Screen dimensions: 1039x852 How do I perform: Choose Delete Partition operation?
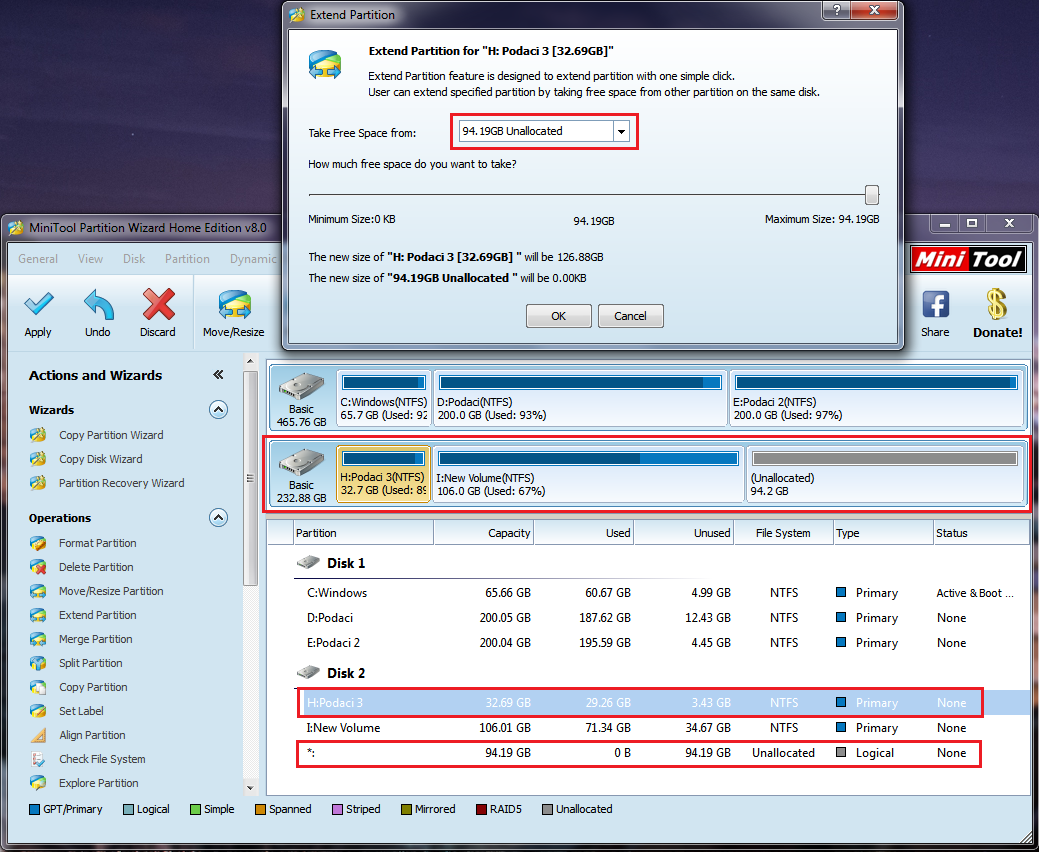point(96,567)
